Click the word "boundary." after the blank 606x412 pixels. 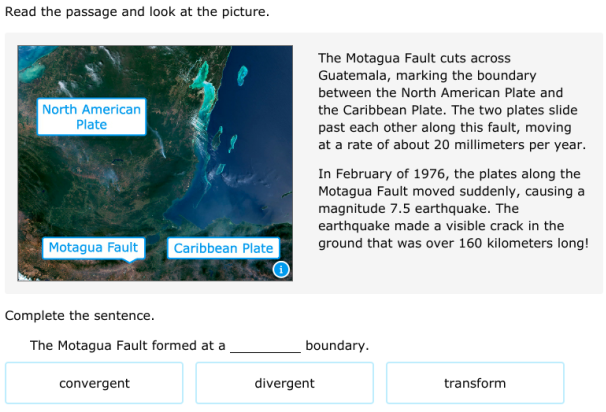337,346
